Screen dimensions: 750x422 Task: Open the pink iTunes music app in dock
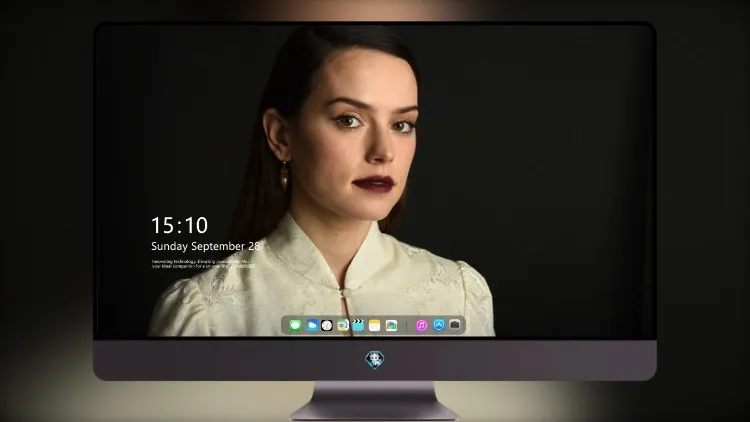pyautogui.click(x=421, y=326)
